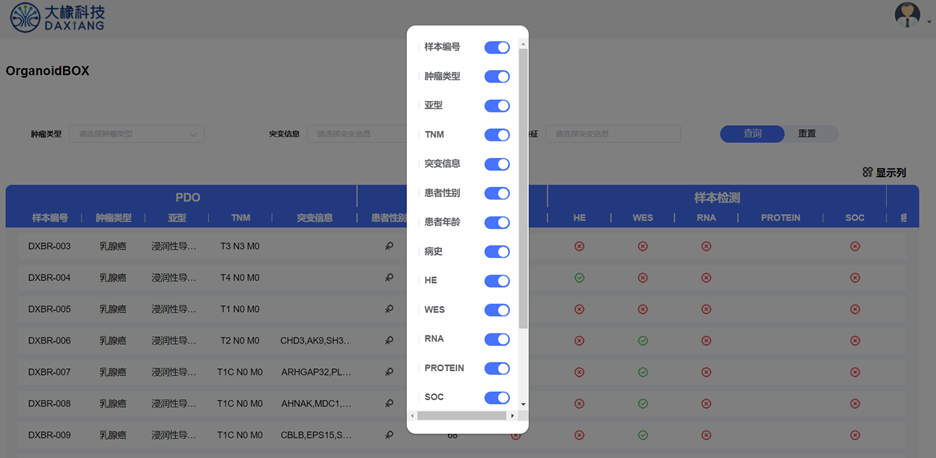Click the 查询 search button
936x458 pixels.
[752, 134]
